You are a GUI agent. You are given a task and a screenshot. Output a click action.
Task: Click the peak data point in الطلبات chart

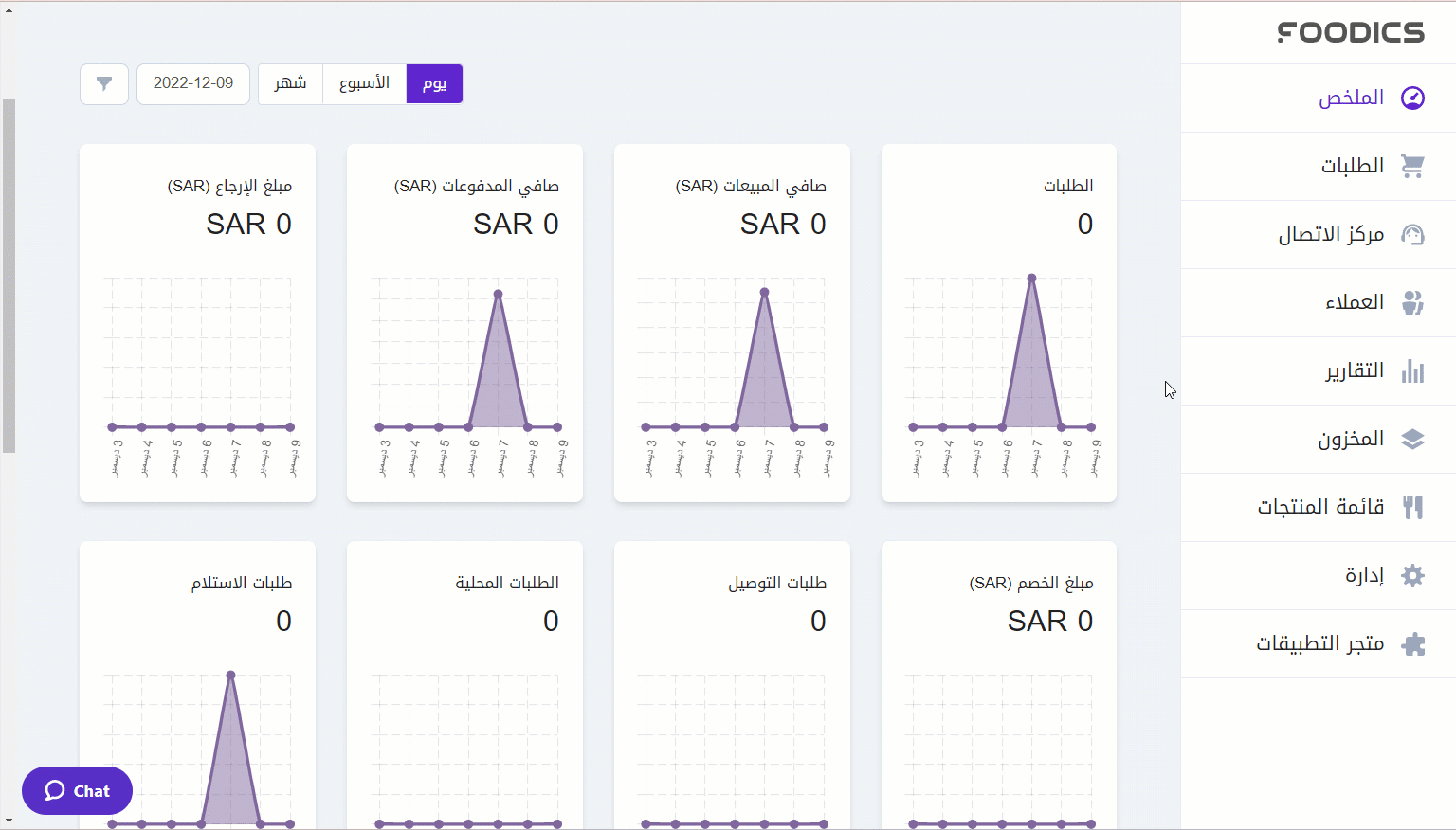(x=1031, y=279)
